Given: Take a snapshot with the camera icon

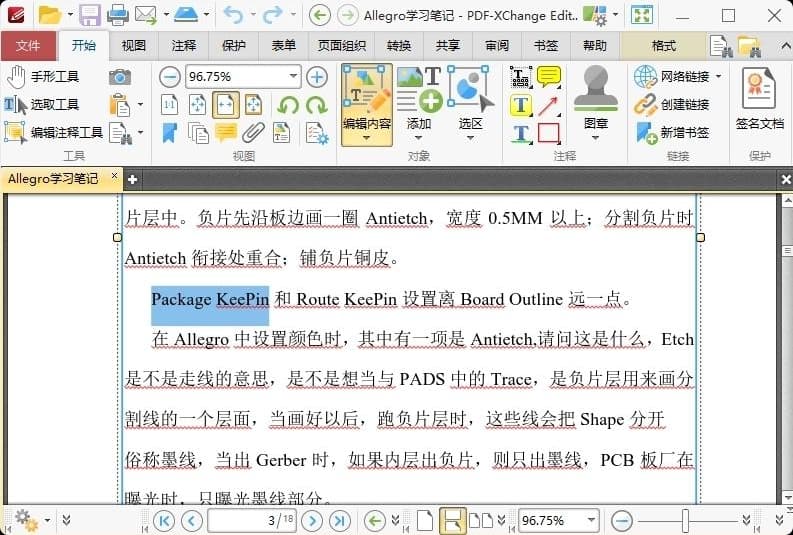Looking at the screenshot, I should tap(120, 77).
